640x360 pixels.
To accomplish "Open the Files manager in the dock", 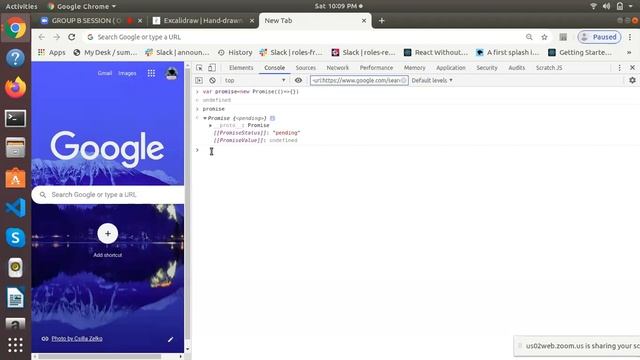I will [x=16, y=148].
